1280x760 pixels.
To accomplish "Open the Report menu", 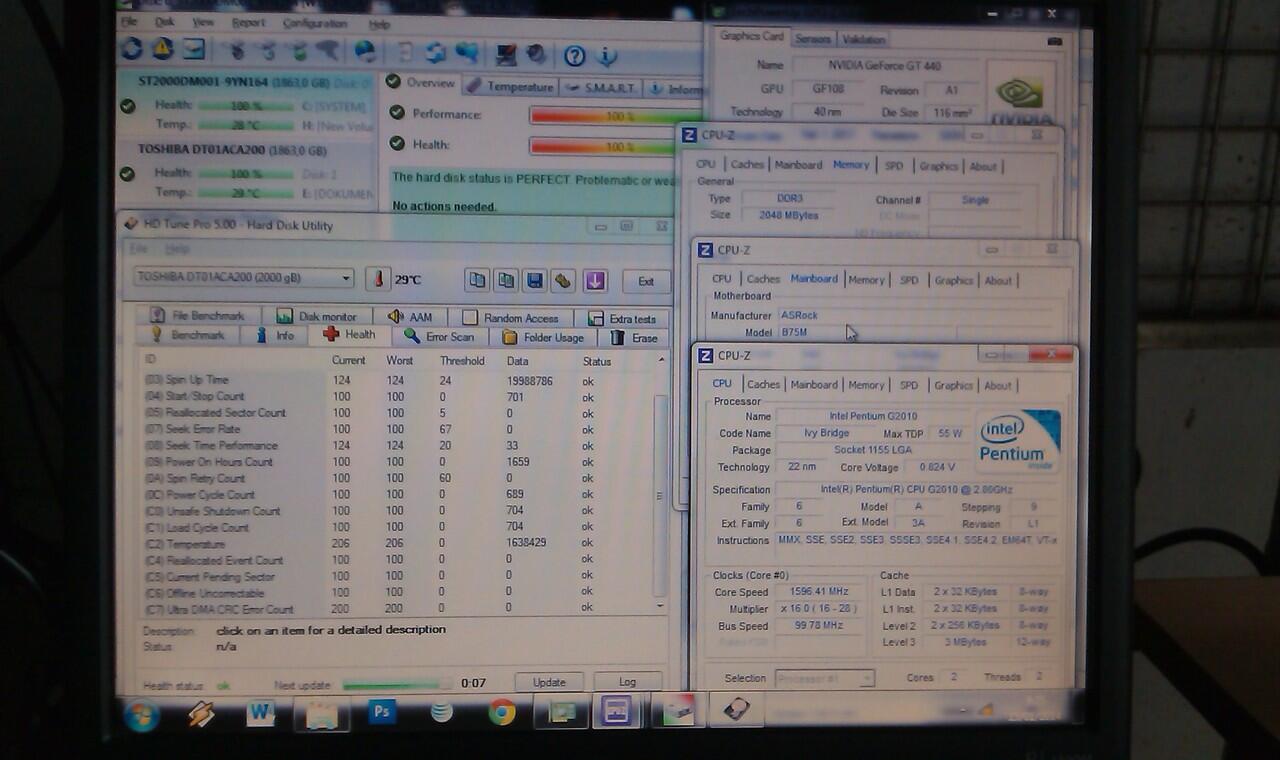I will [x=248, y=23].
